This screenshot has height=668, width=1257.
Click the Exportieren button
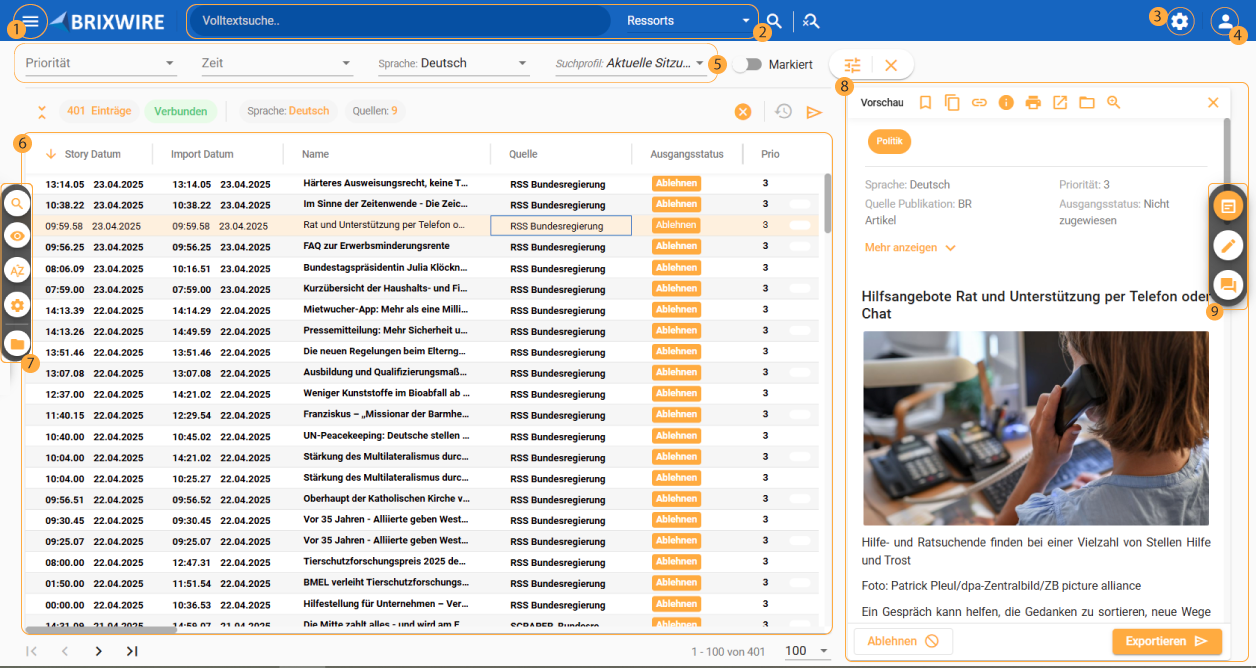[x=1166, y=641]
